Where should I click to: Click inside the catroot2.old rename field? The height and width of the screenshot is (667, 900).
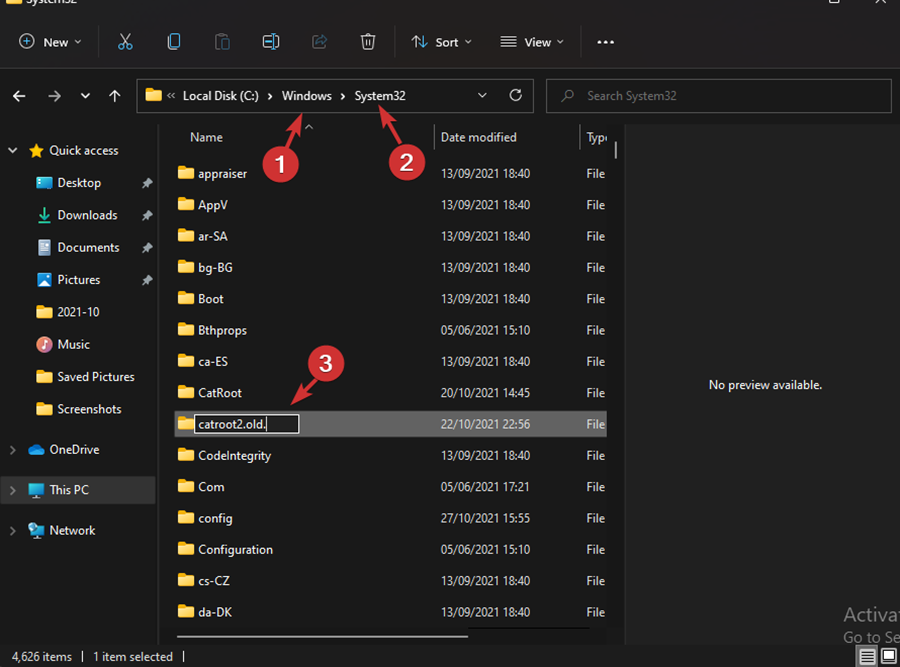[x=246, y=424]
